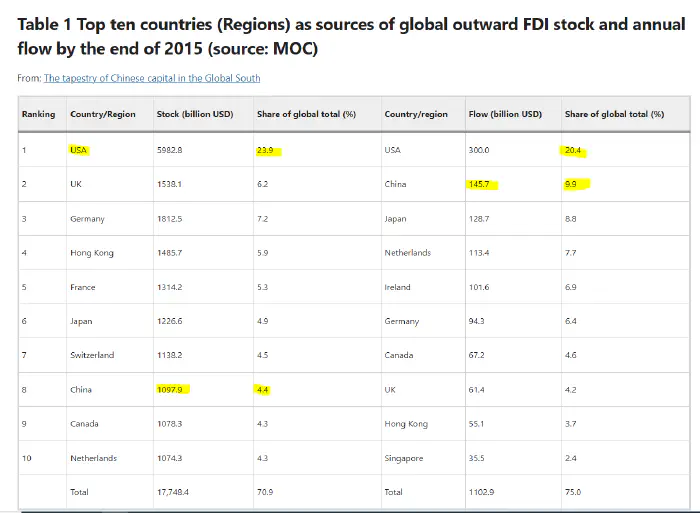700x513 pixels.
Task: Click highlighted China stock value 1097.9
Action: [x=173, y=389]
